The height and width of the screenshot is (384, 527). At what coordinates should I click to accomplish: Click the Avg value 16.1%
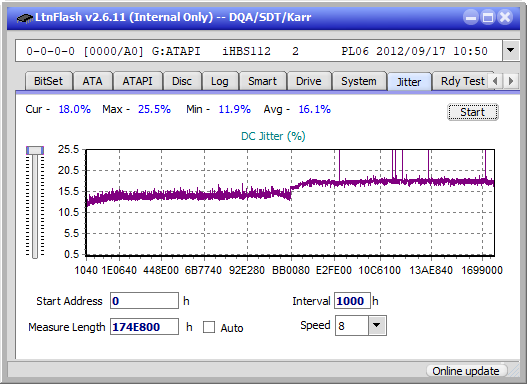pos(315,109)
